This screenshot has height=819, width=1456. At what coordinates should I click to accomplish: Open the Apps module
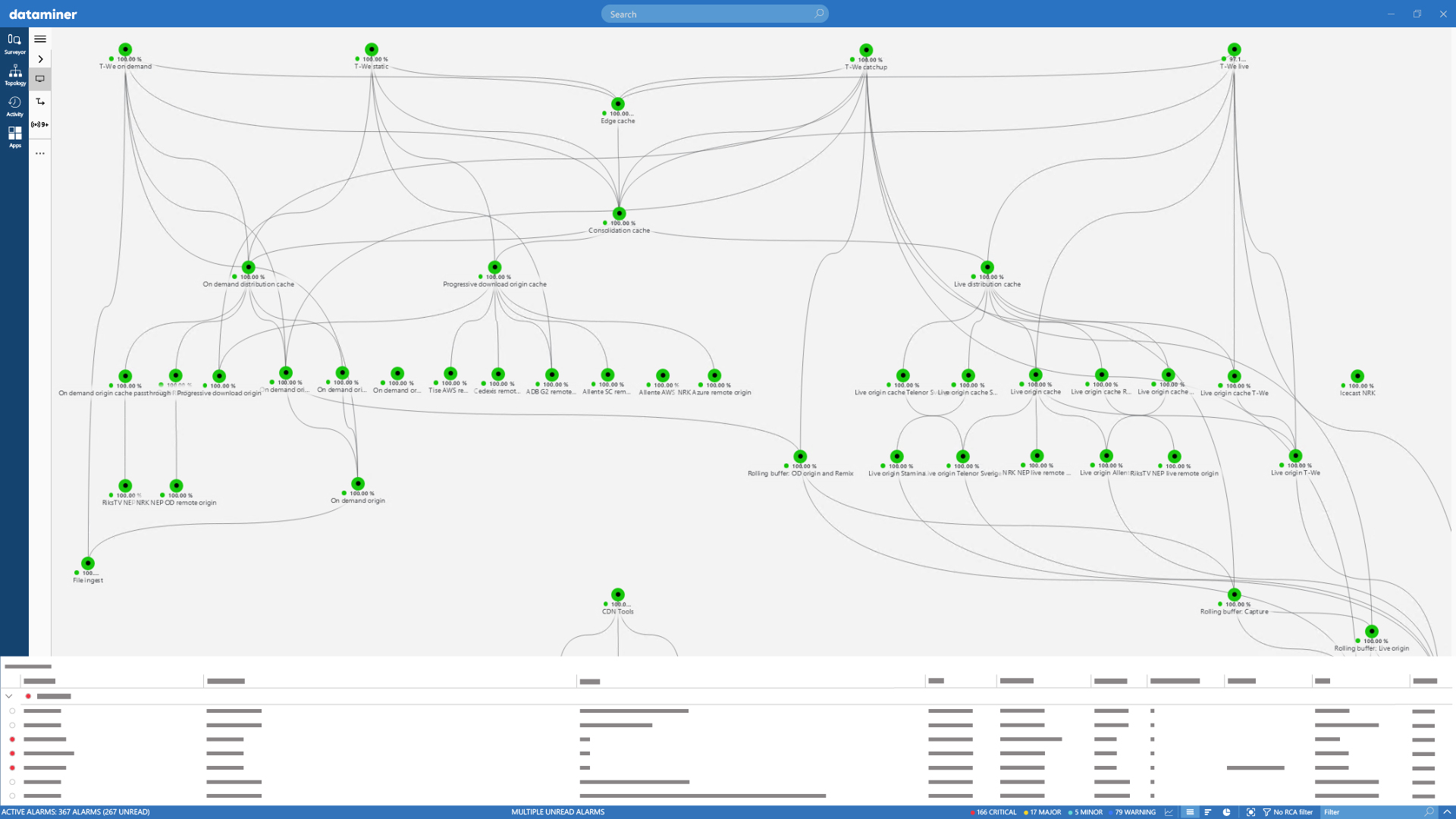14,136
